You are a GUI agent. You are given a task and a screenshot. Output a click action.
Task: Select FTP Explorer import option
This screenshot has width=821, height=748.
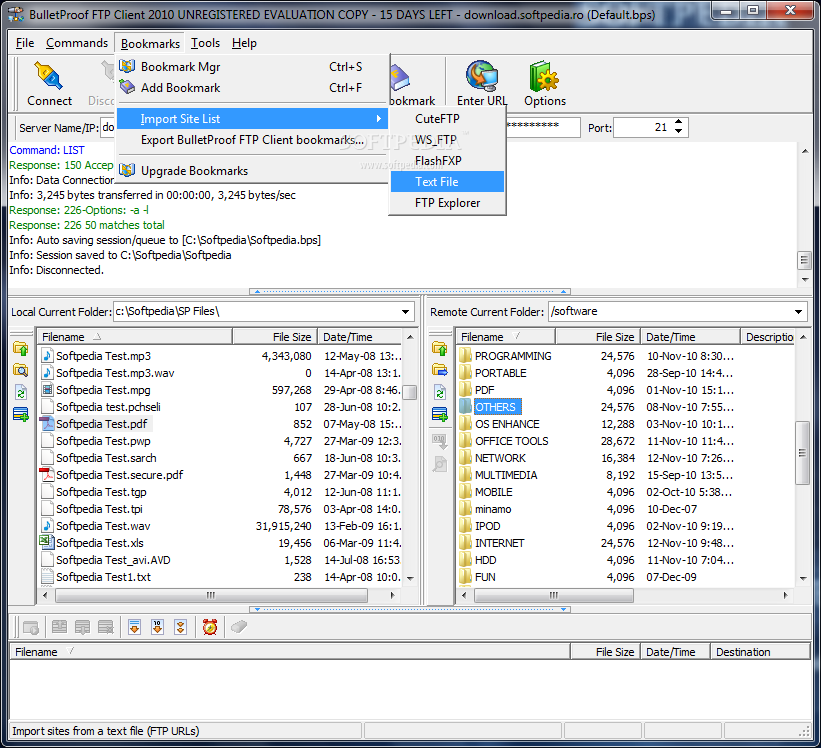pyautogui.click(x=447, y=203)
